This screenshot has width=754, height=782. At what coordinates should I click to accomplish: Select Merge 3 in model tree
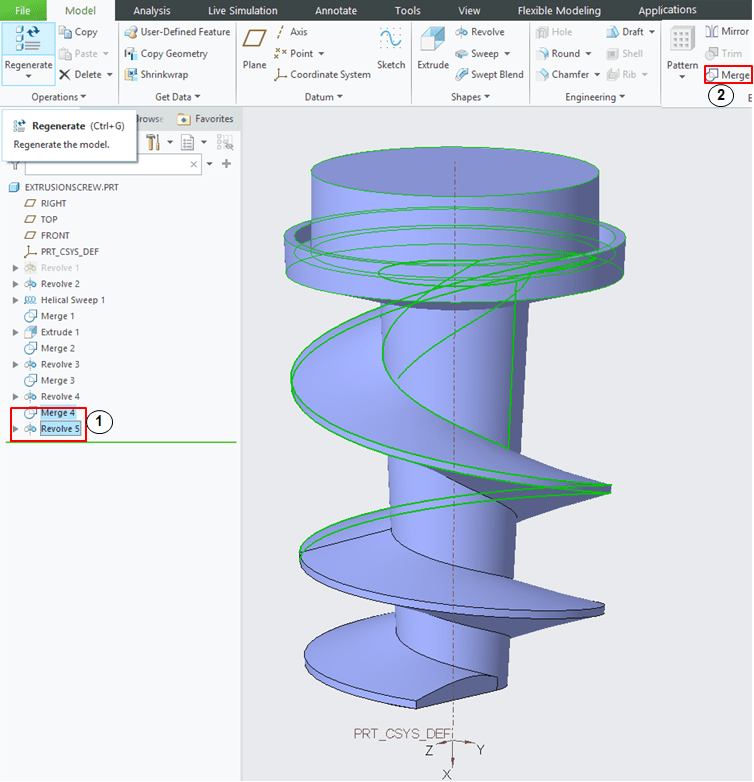(57, 380)
